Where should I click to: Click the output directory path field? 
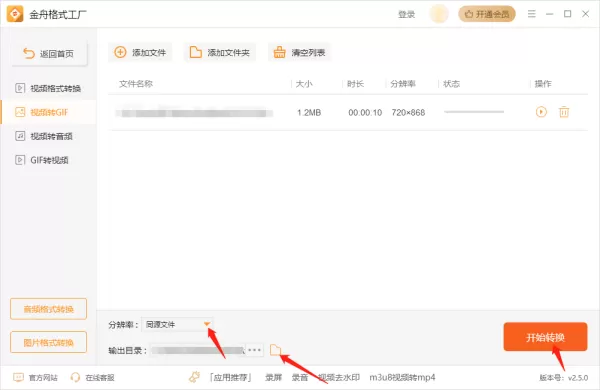pos(197,350)
